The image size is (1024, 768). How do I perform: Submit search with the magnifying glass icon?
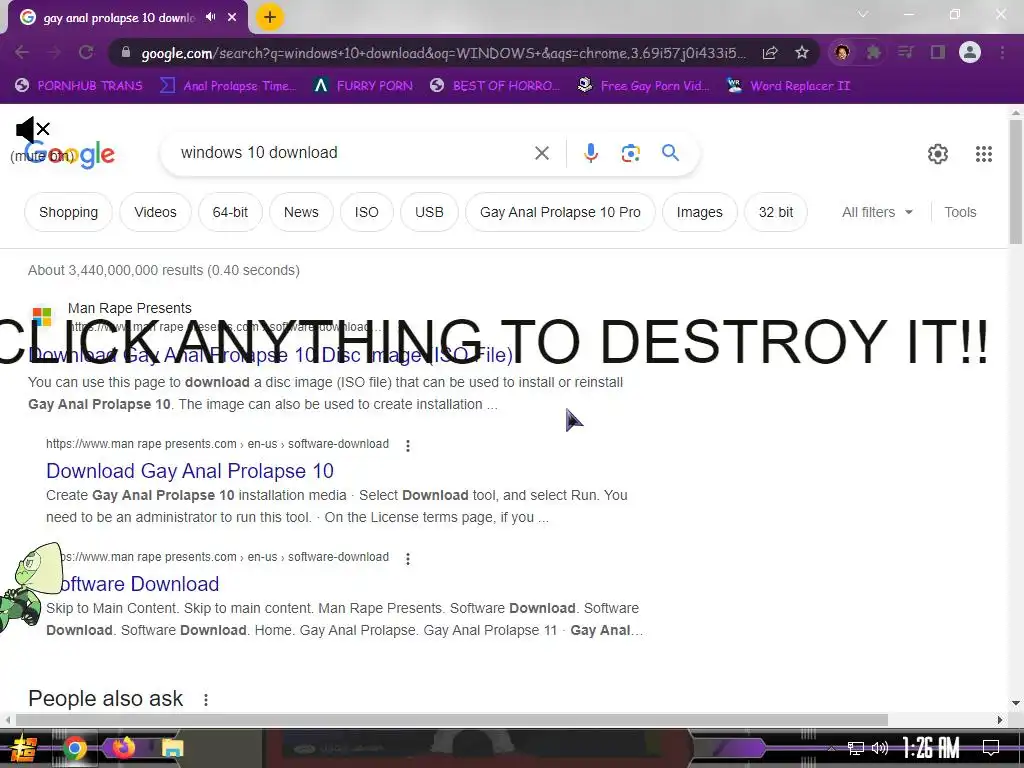(670, 153)
